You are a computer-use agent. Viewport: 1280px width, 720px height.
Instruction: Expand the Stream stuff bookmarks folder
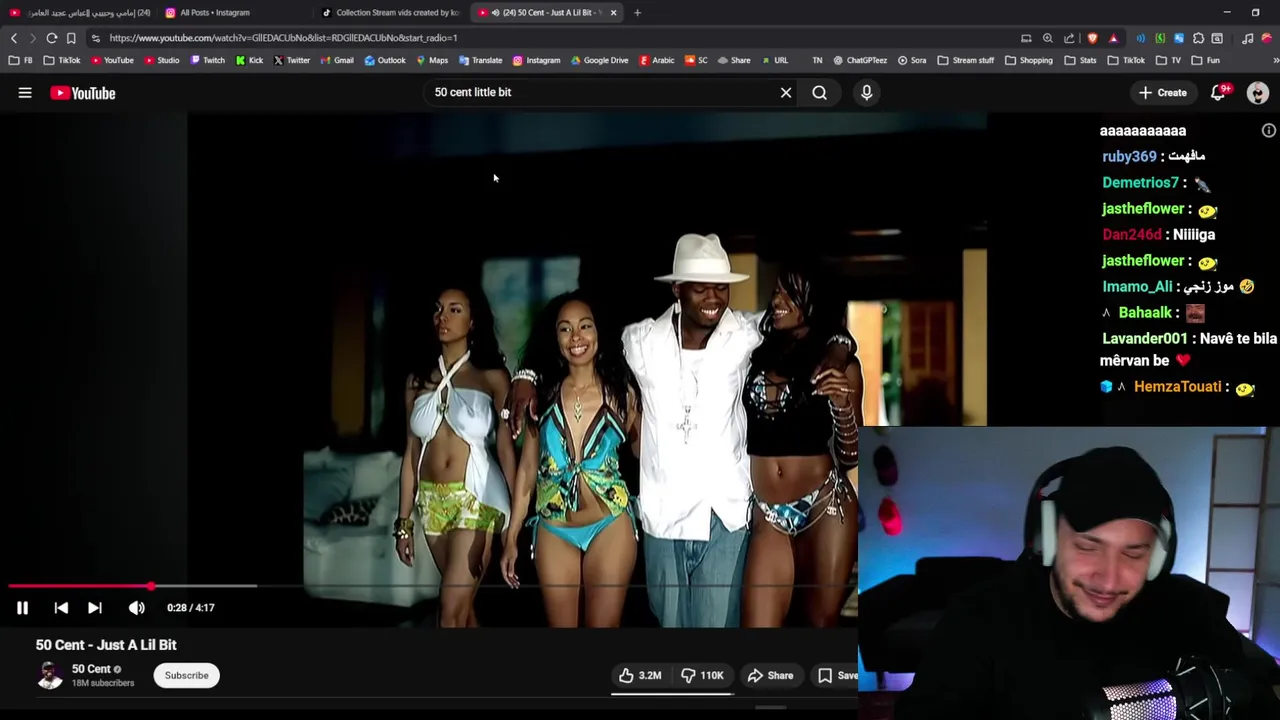click(965, 60)
